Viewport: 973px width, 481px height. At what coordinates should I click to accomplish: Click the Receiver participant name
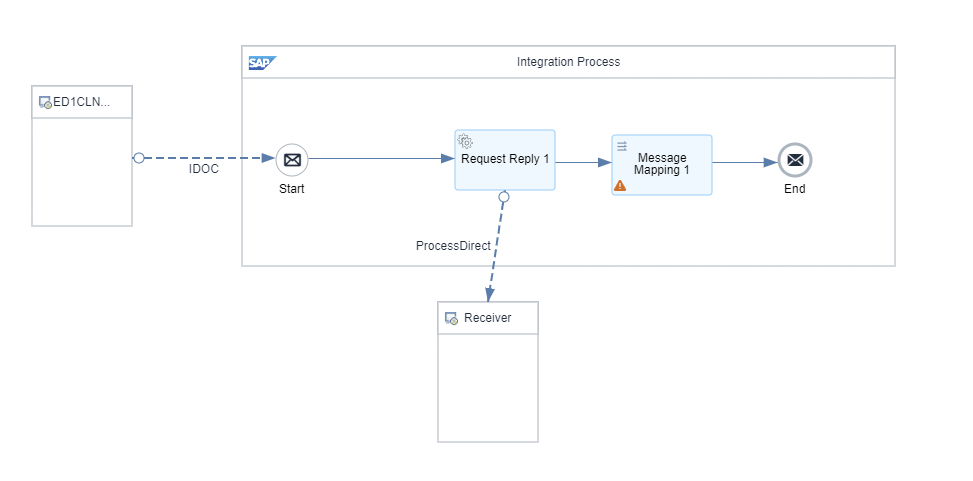[488, 318]
